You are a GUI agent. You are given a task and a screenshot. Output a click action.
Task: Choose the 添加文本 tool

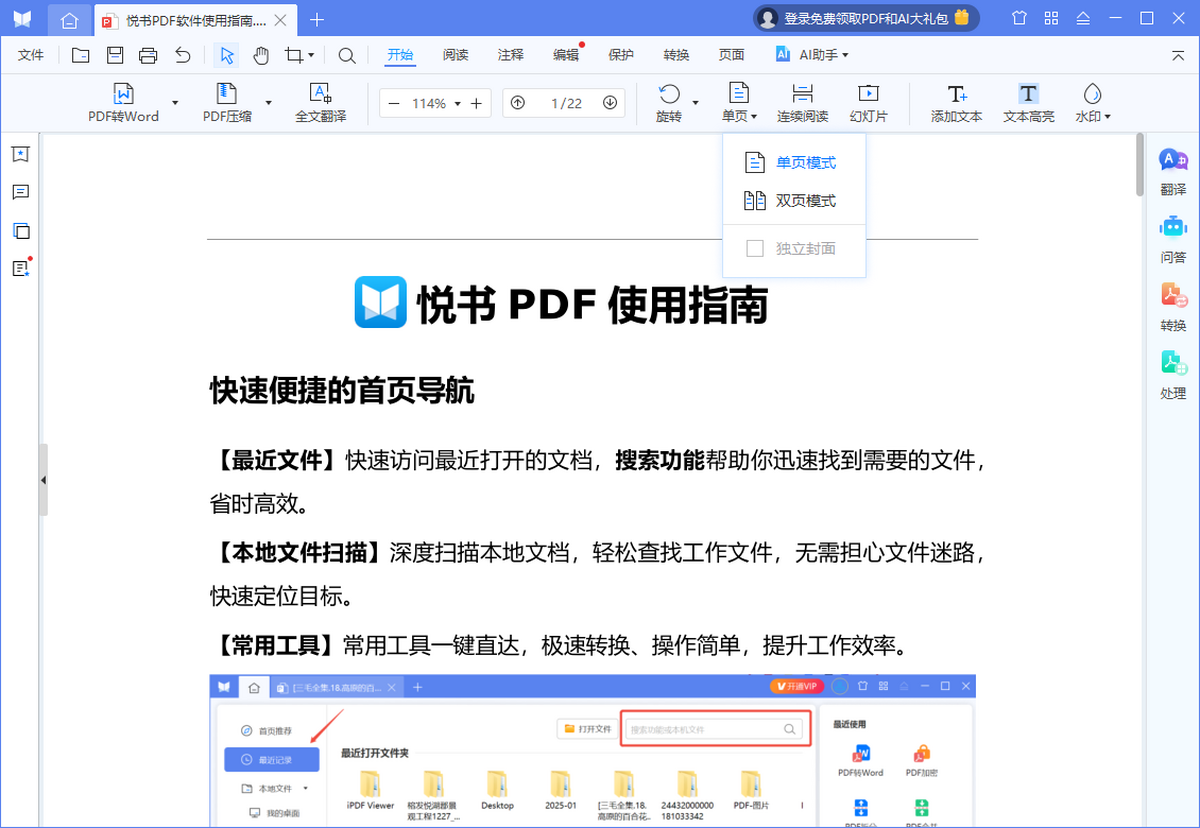point(956,103)
